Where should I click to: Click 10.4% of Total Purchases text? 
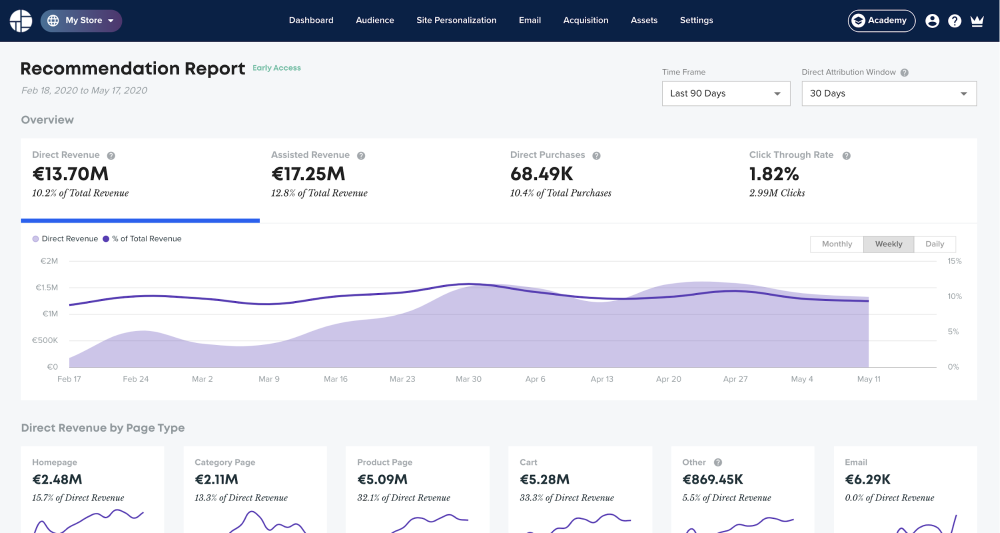click(561, 193)
